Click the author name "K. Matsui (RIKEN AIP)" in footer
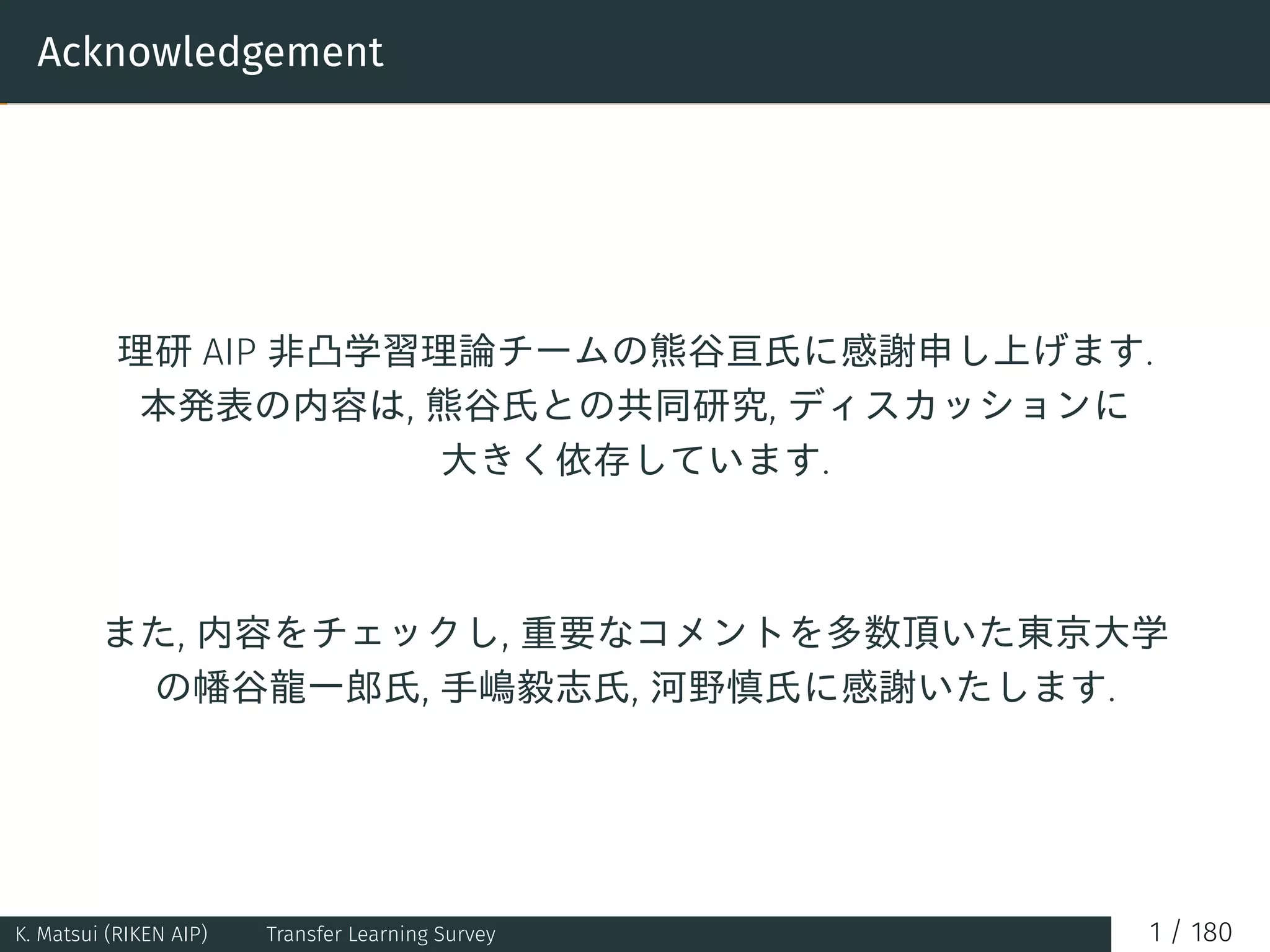Viewport: 1270px width, 952px height. coord(112,934)
